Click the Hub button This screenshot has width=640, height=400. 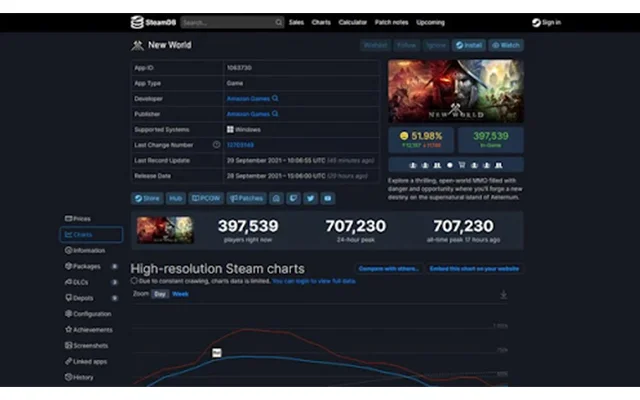pos(176,198)
